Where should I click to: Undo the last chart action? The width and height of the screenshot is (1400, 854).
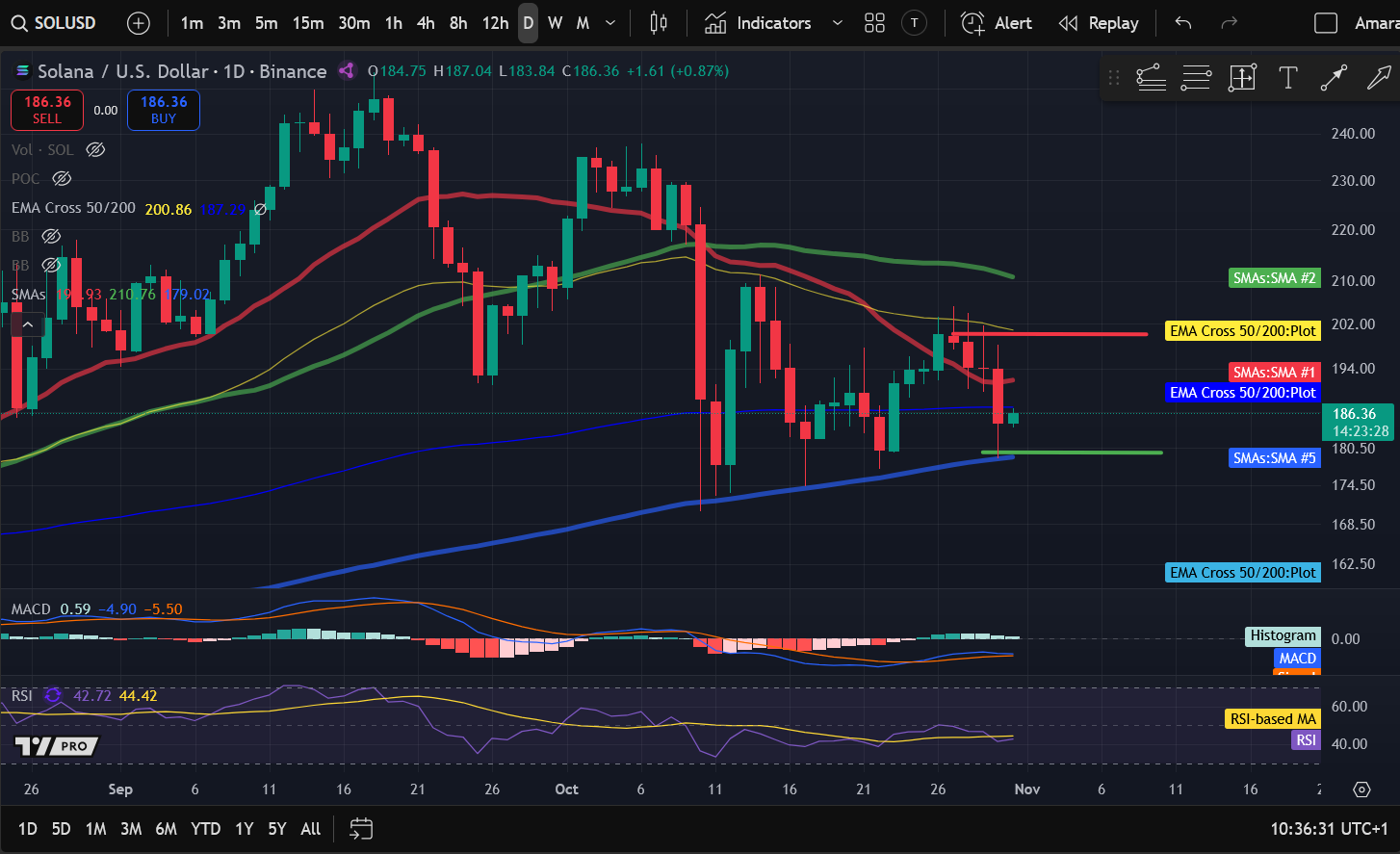click(1181, 22)
